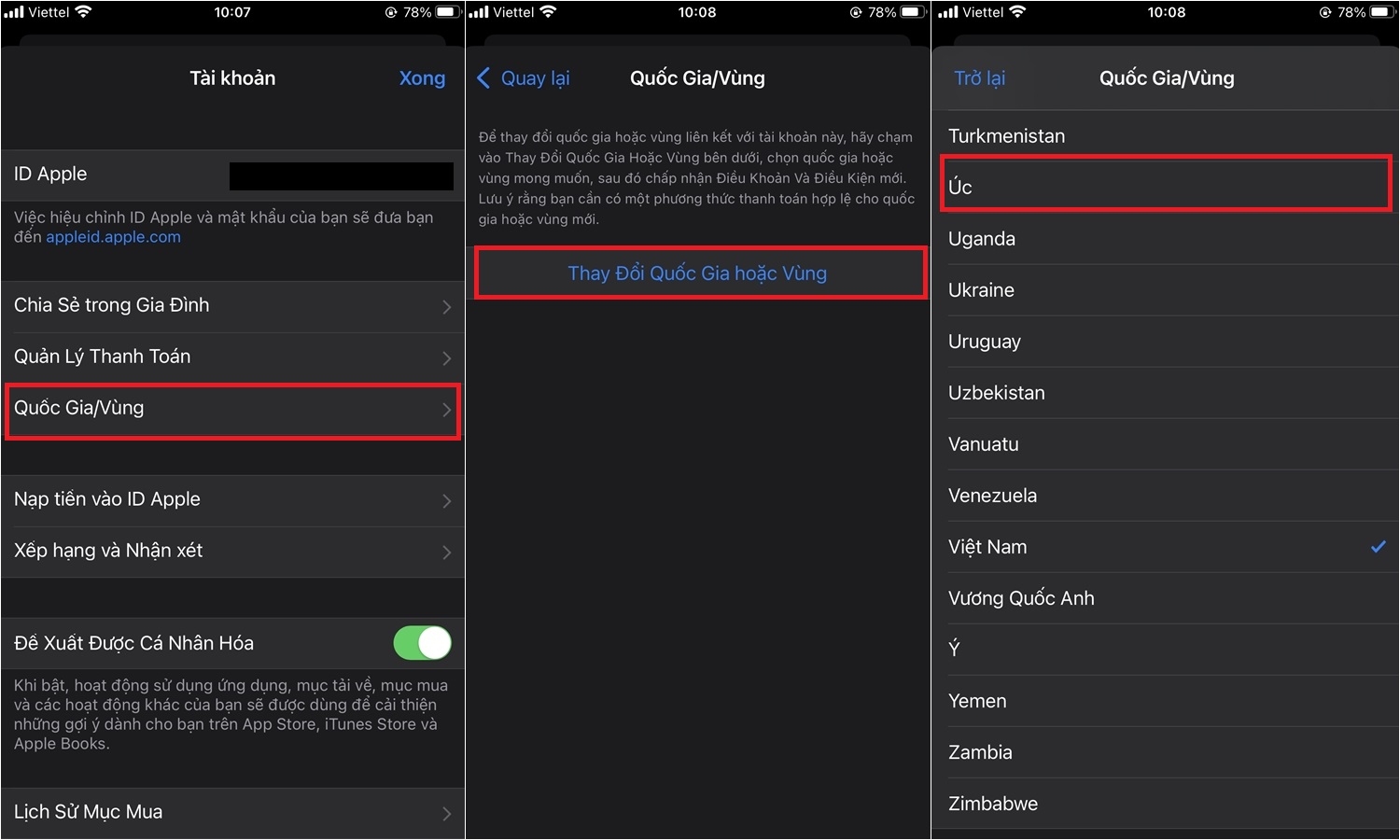Tap cellular signal bars in first screen

[13, 12]
